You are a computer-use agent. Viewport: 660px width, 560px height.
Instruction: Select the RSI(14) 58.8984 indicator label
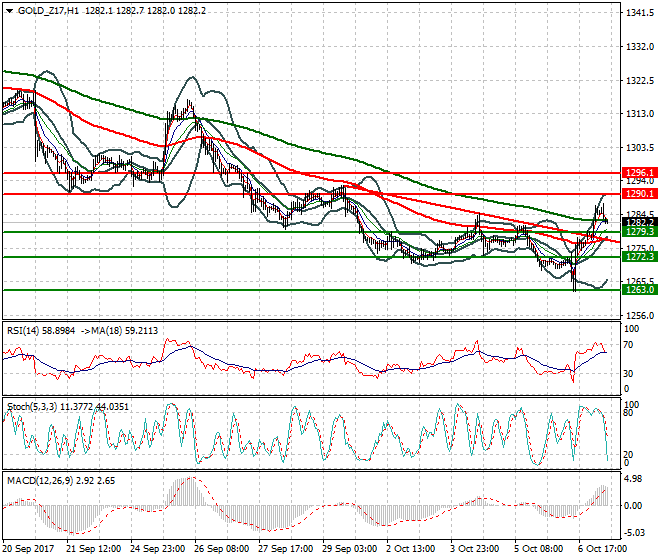pyautogui.click(x=41, y=331)
